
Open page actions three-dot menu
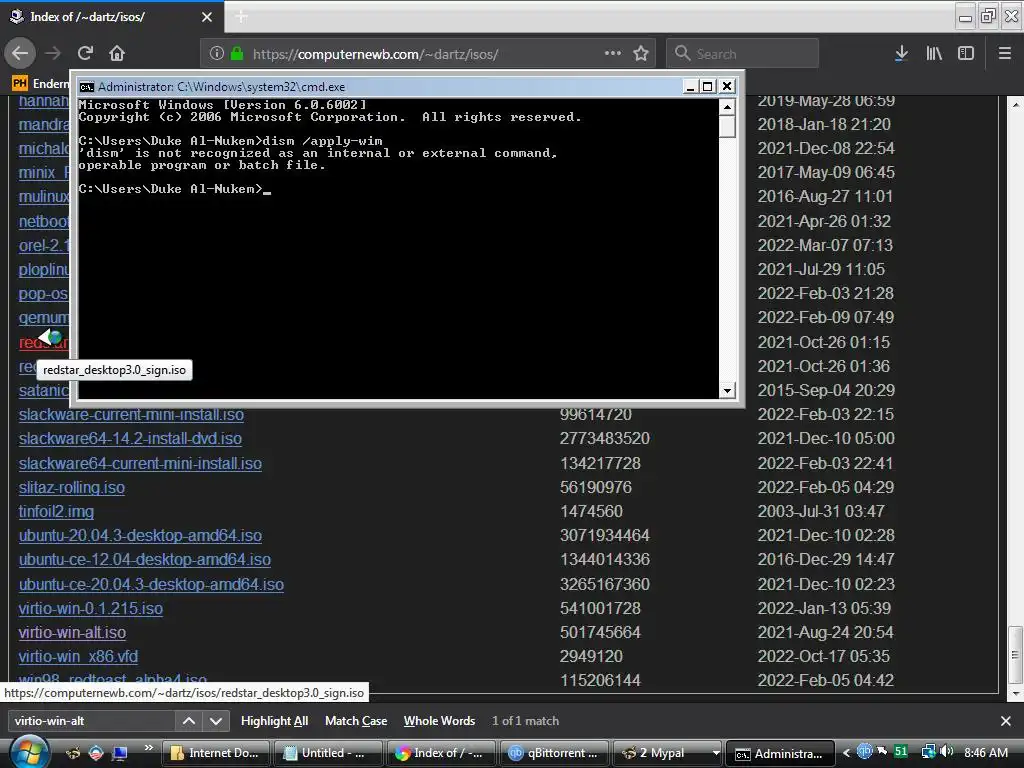(x=613, y=53)
